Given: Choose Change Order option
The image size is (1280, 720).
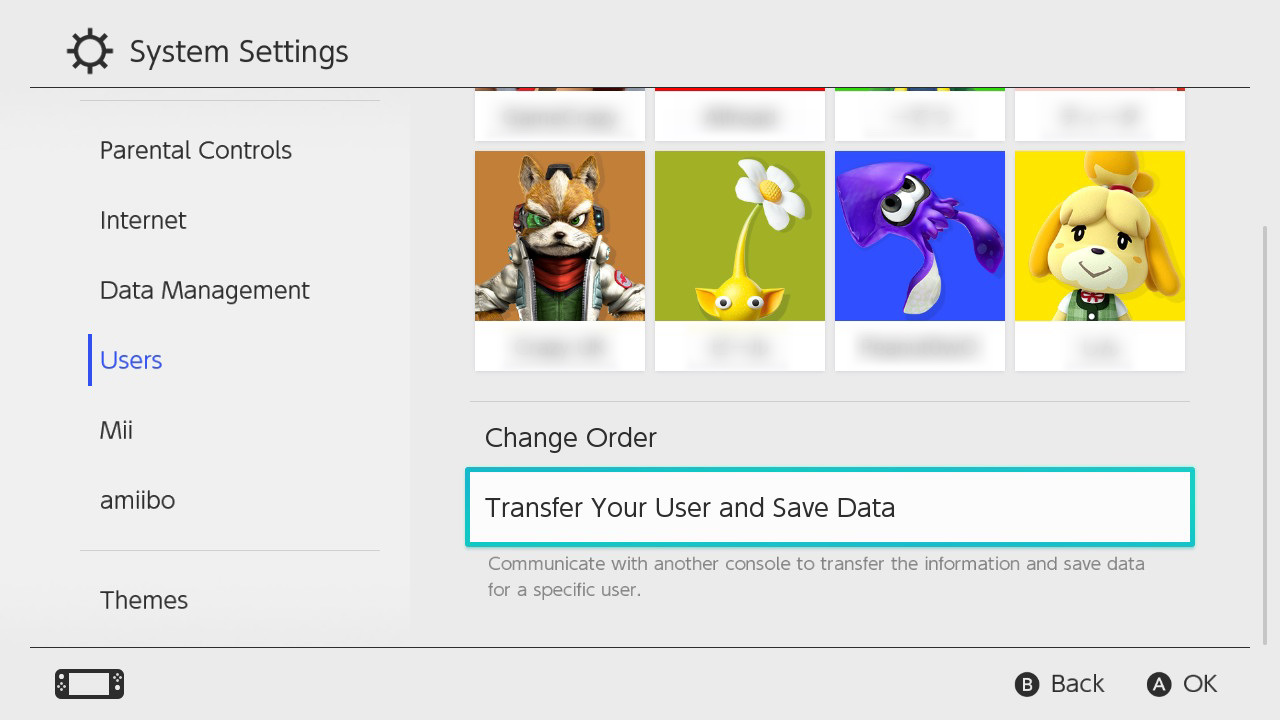Looking at the screenshot, I should click(x=571, y=438).
